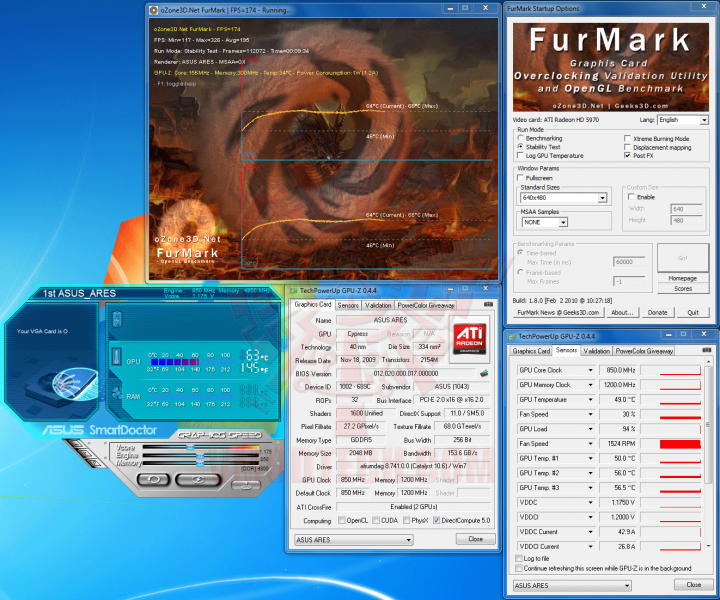Click the bottom side tab icon of Graphics Speed panel
This screenshot has height=600, width=720.
pos(96,462)
